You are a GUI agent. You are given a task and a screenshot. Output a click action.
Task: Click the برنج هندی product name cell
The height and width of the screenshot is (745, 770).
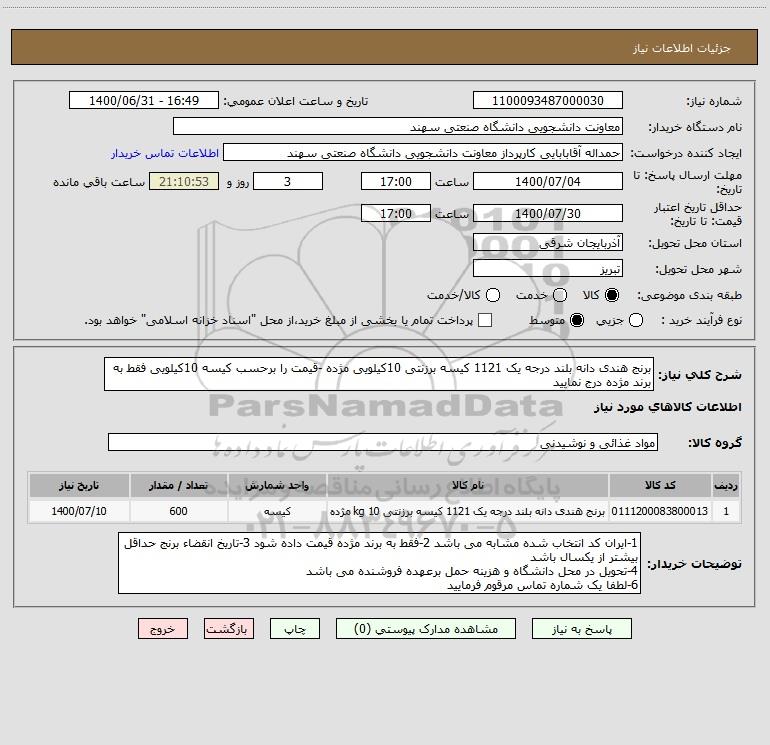click(468, 511)
